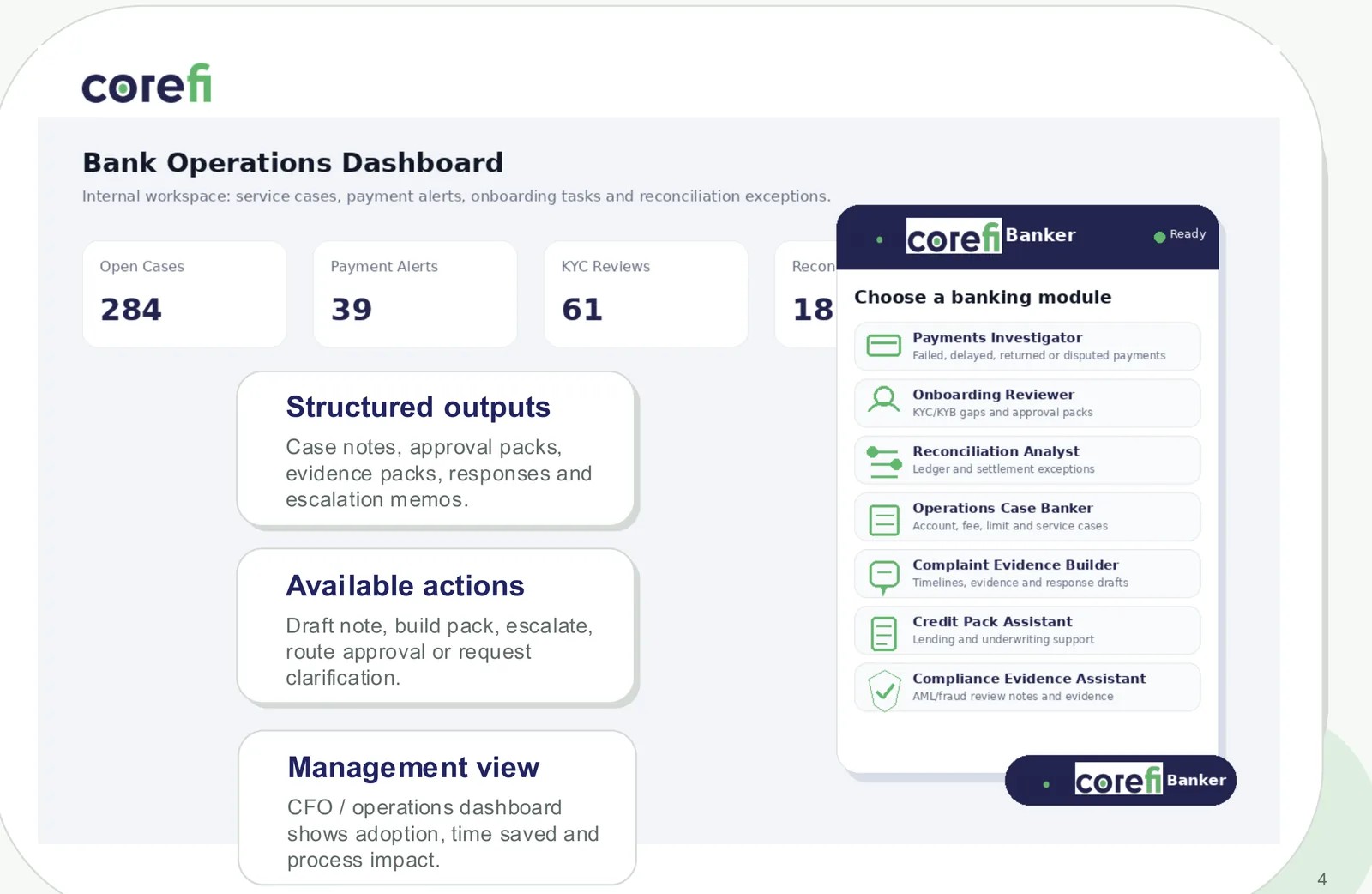This screenshot has height=894, width=1372.
Task: Click 'Timelines, evidence and response drafts' text
Action: 1020,583
